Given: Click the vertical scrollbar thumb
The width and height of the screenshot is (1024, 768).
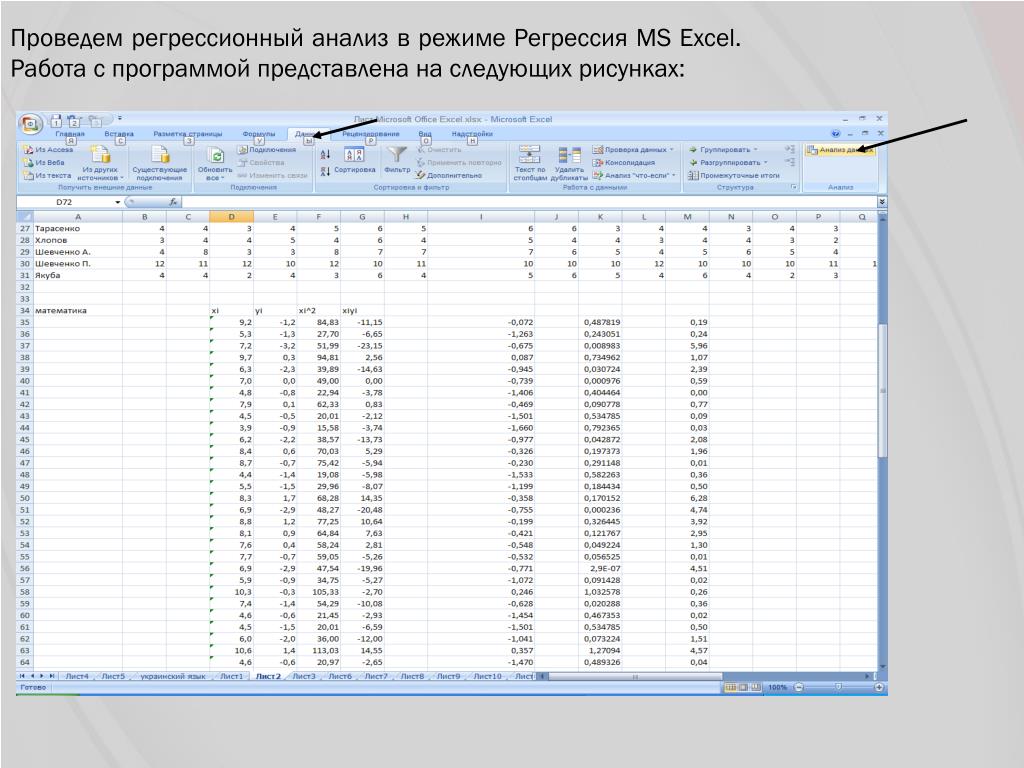Looking at the screenshot, I should [x=882, y=391].
